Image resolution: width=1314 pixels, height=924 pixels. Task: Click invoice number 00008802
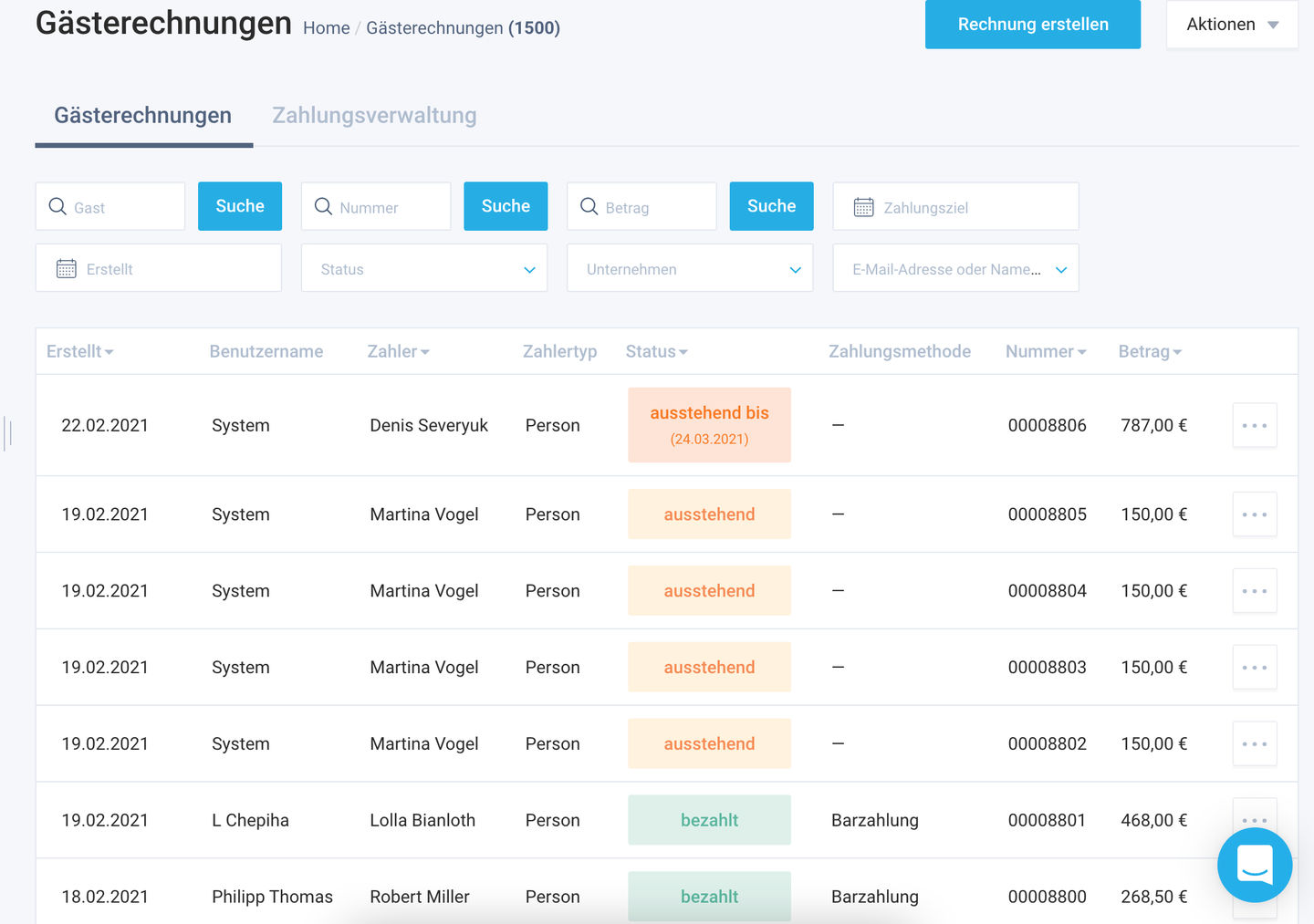(1047, 744)
